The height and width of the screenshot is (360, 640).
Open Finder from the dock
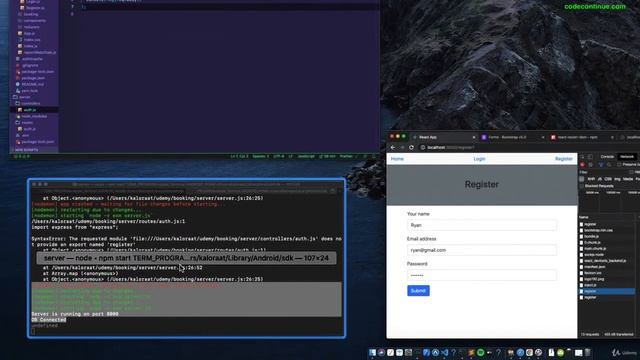pos(372,353)
